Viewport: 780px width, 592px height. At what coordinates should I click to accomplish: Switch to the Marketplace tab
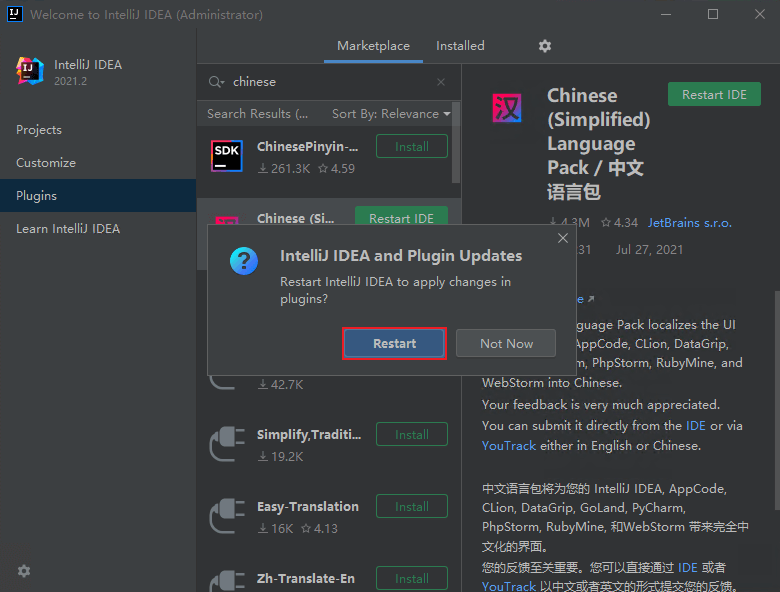tap(373, 46)
